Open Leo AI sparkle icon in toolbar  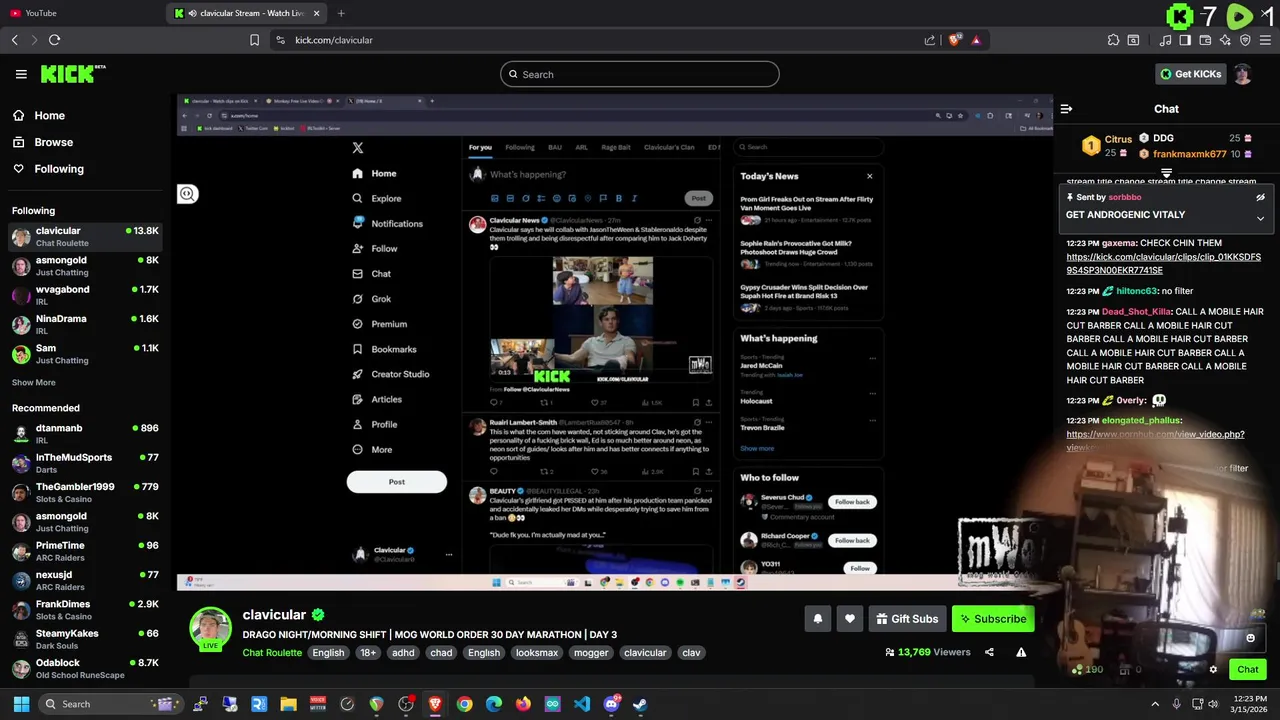(x=1225, y=40)
